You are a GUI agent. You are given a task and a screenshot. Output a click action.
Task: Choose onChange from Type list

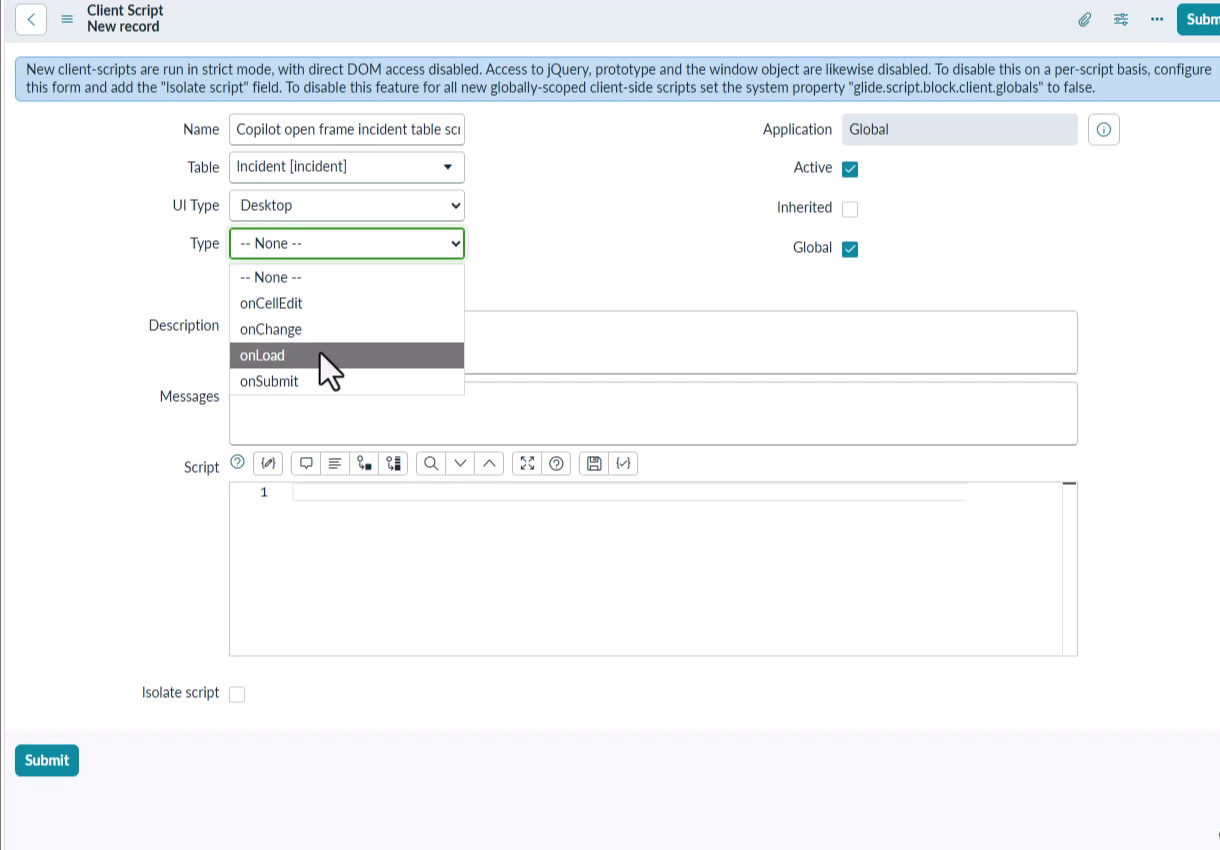pyautogui.click(x=347, y=329)
